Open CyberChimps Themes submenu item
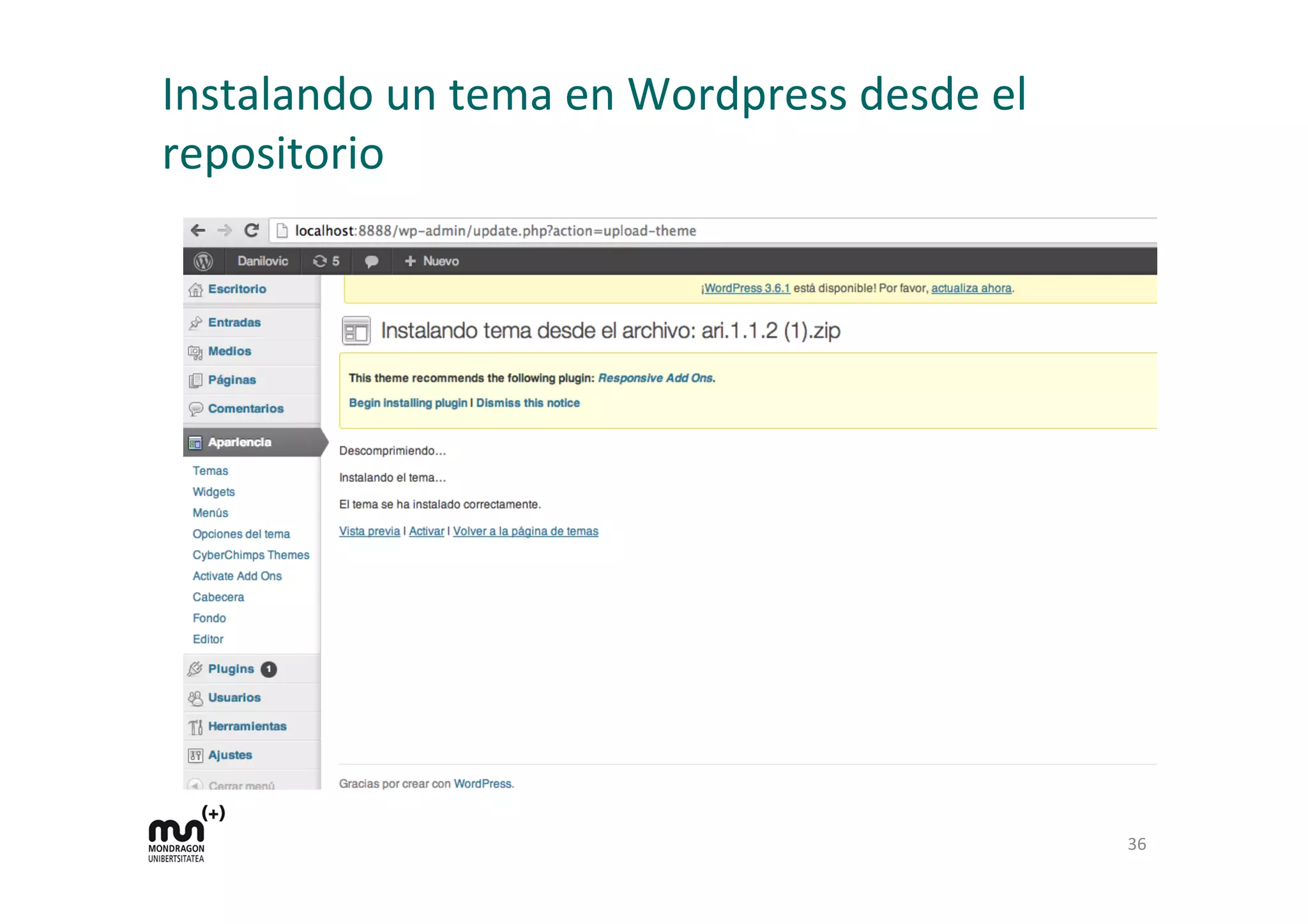 251,555
